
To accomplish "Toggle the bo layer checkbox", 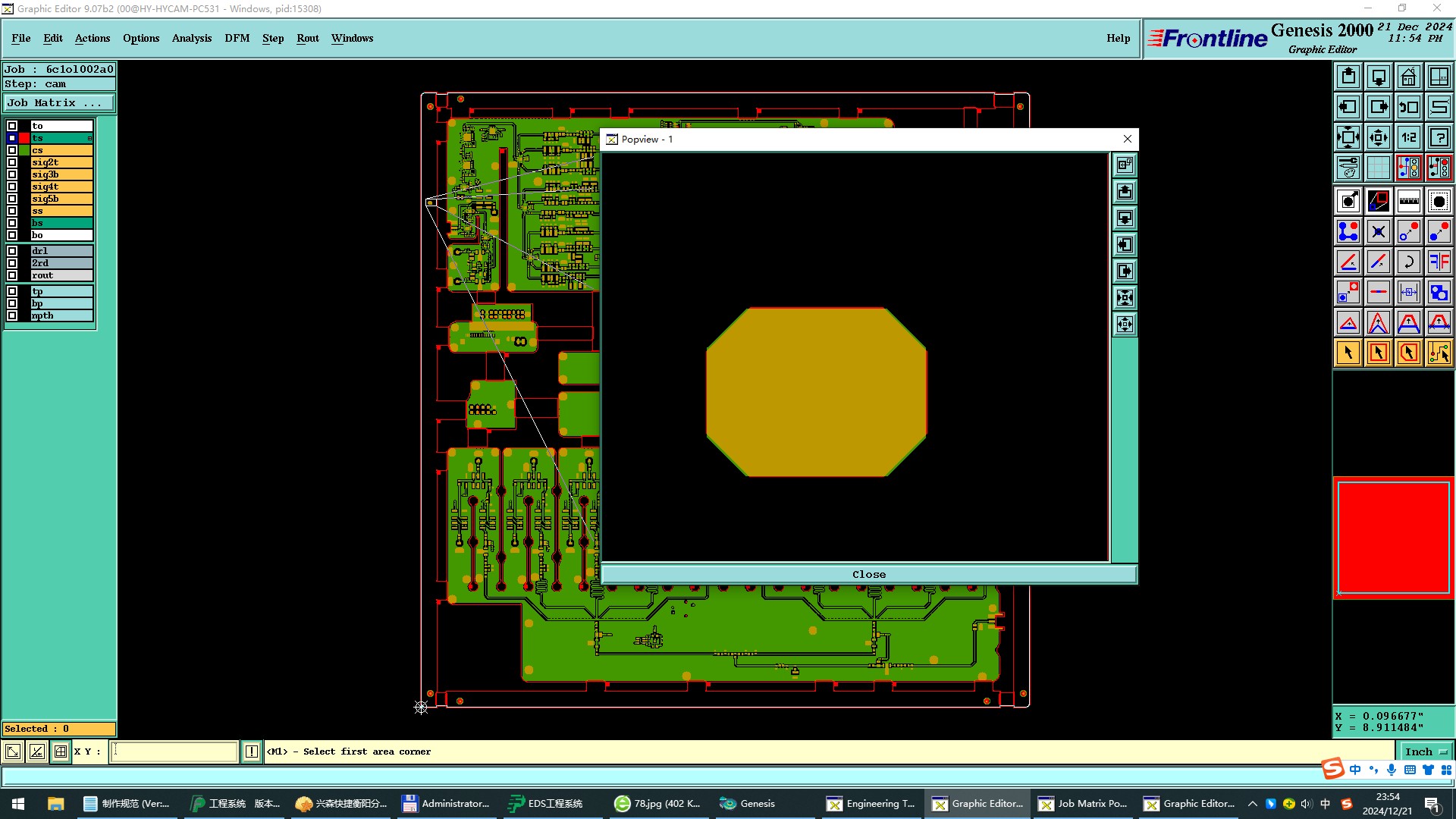I will (12, 235).
